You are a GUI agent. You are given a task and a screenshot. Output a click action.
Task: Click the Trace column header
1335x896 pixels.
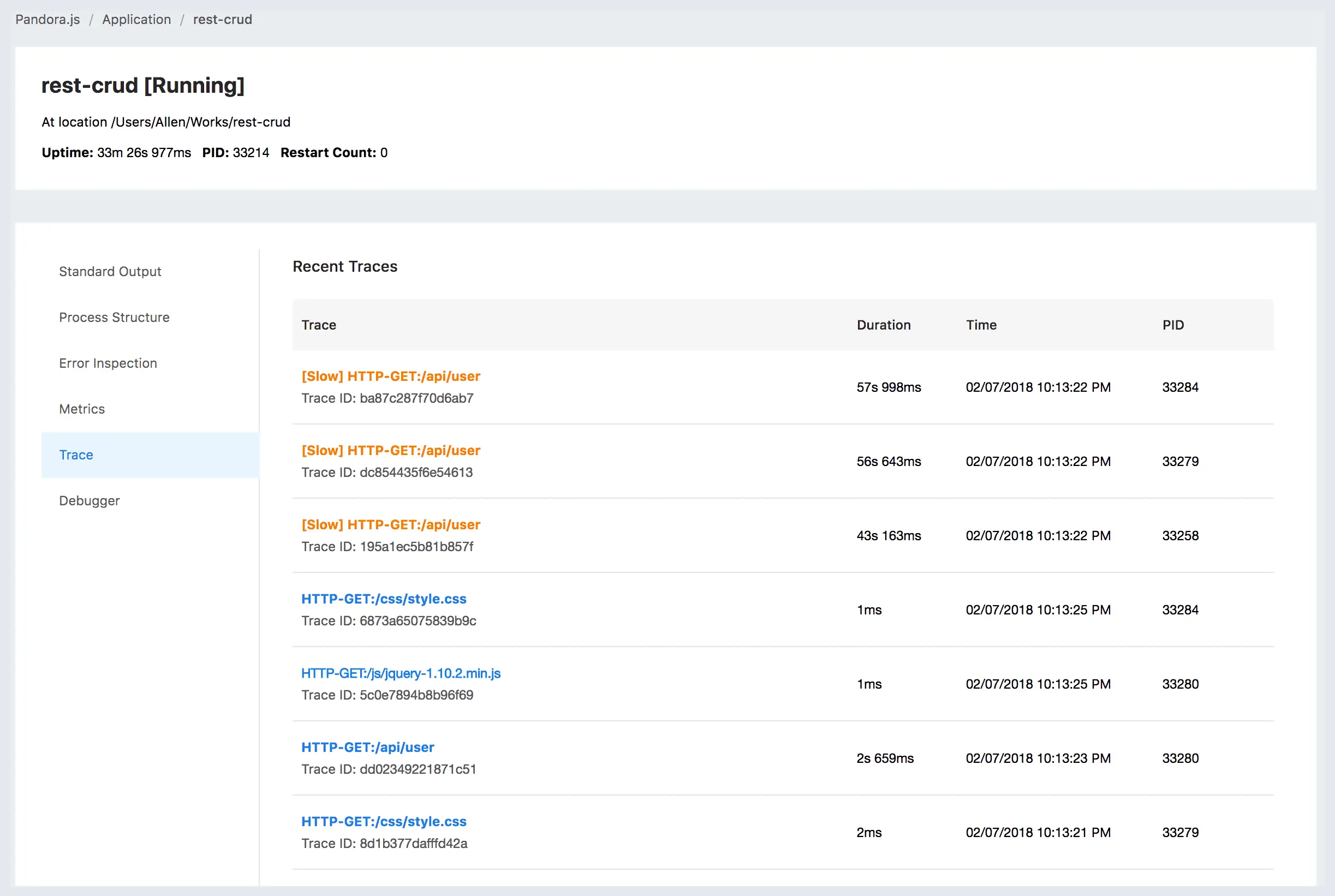pyautogui.click(x=318, y=325)
